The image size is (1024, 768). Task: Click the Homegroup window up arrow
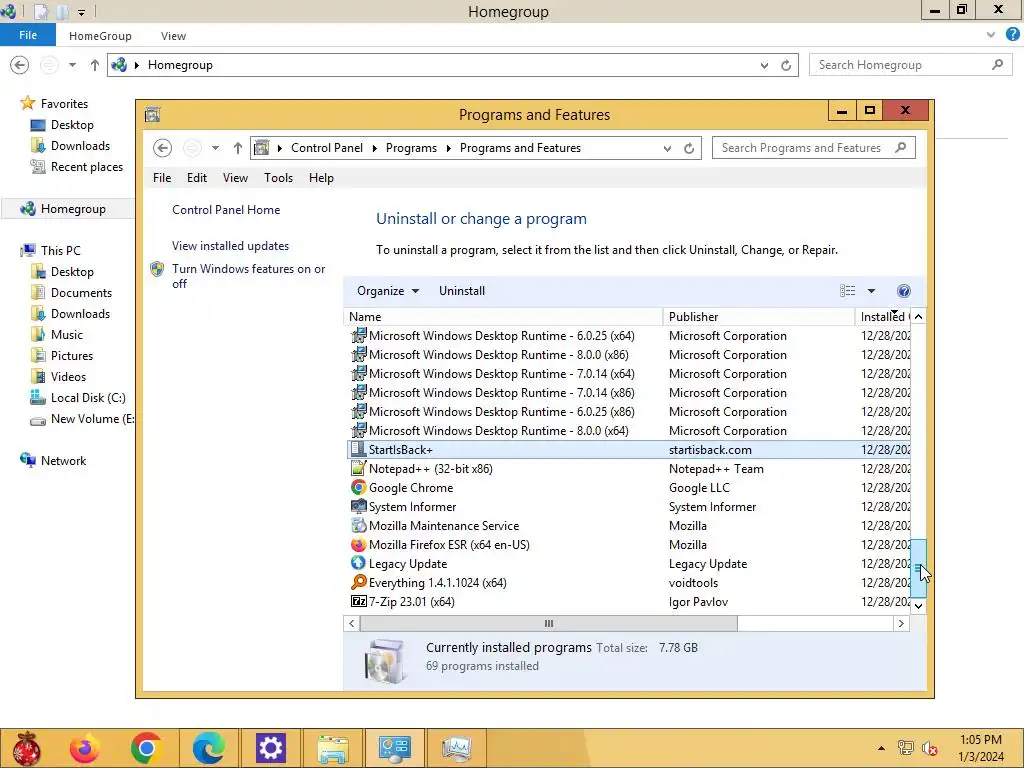tap(95, 65)
